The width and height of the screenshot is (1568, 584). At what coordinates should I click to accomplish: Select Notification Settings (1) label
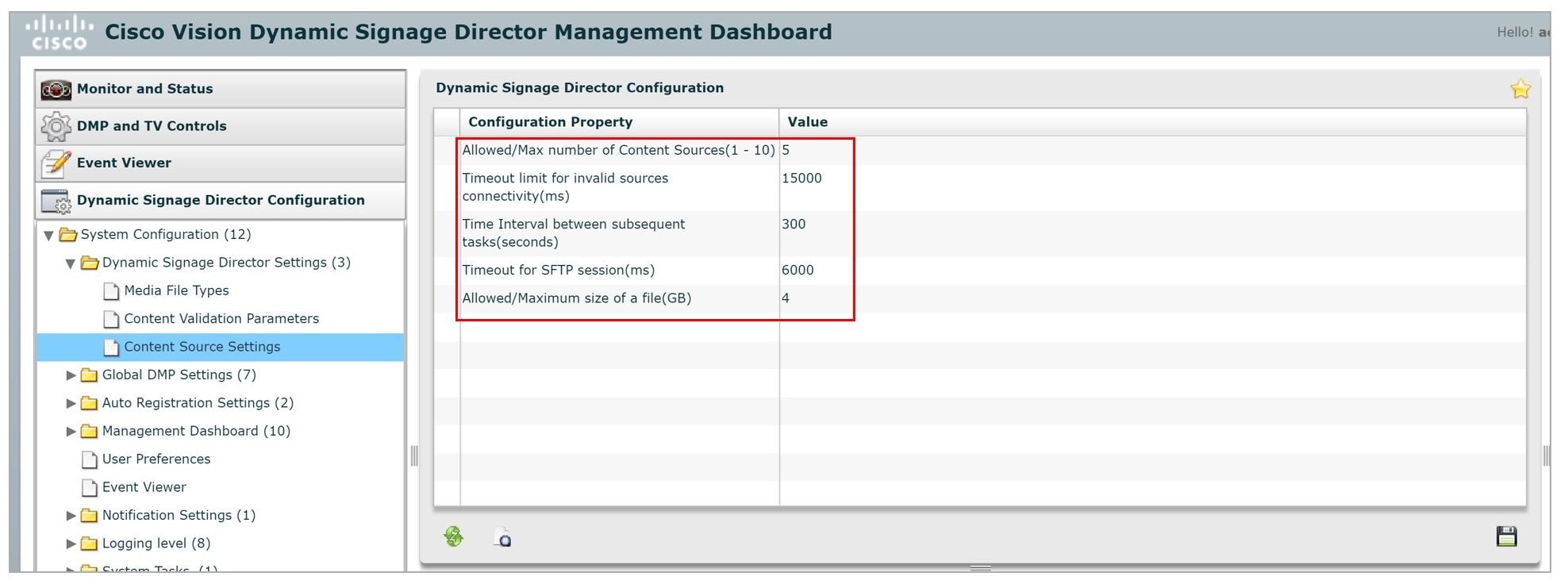pos(179,515)
